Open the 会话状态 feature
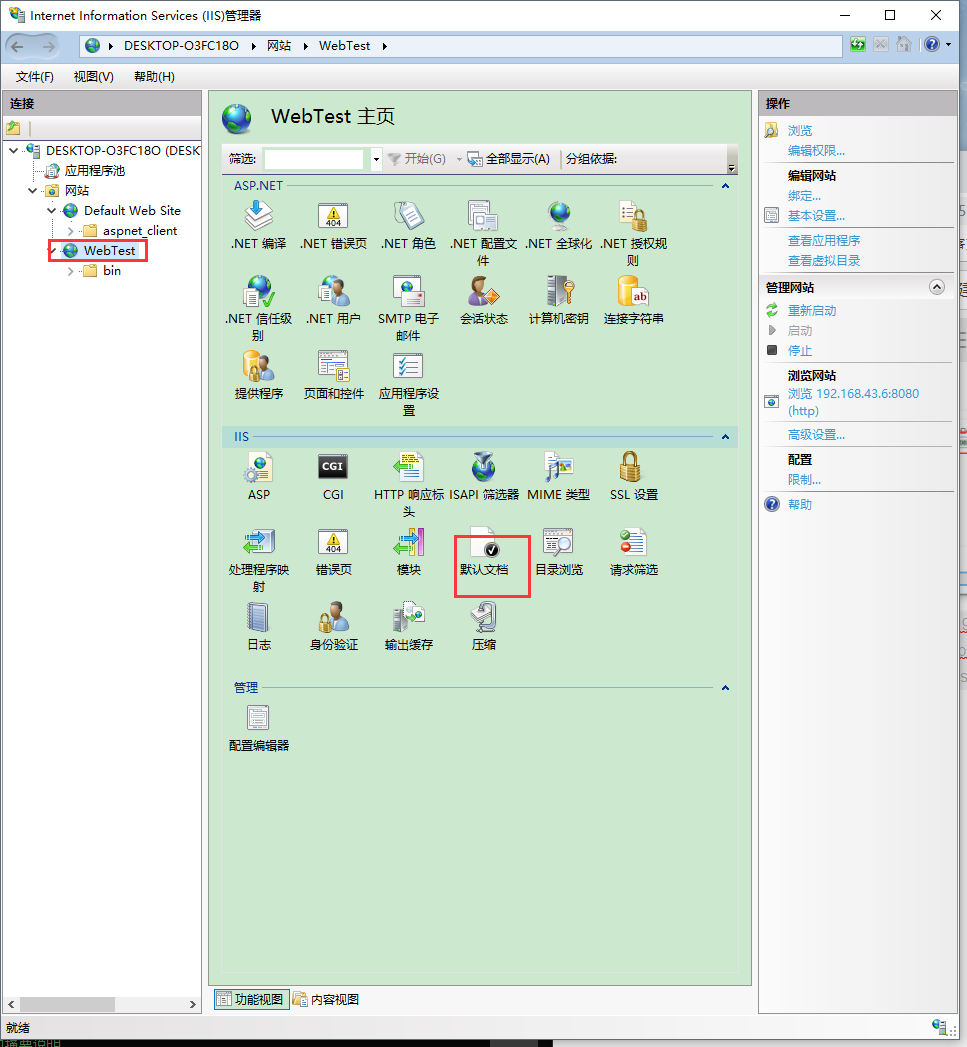This screenshot has width=967, height=1047. point(483,300)
